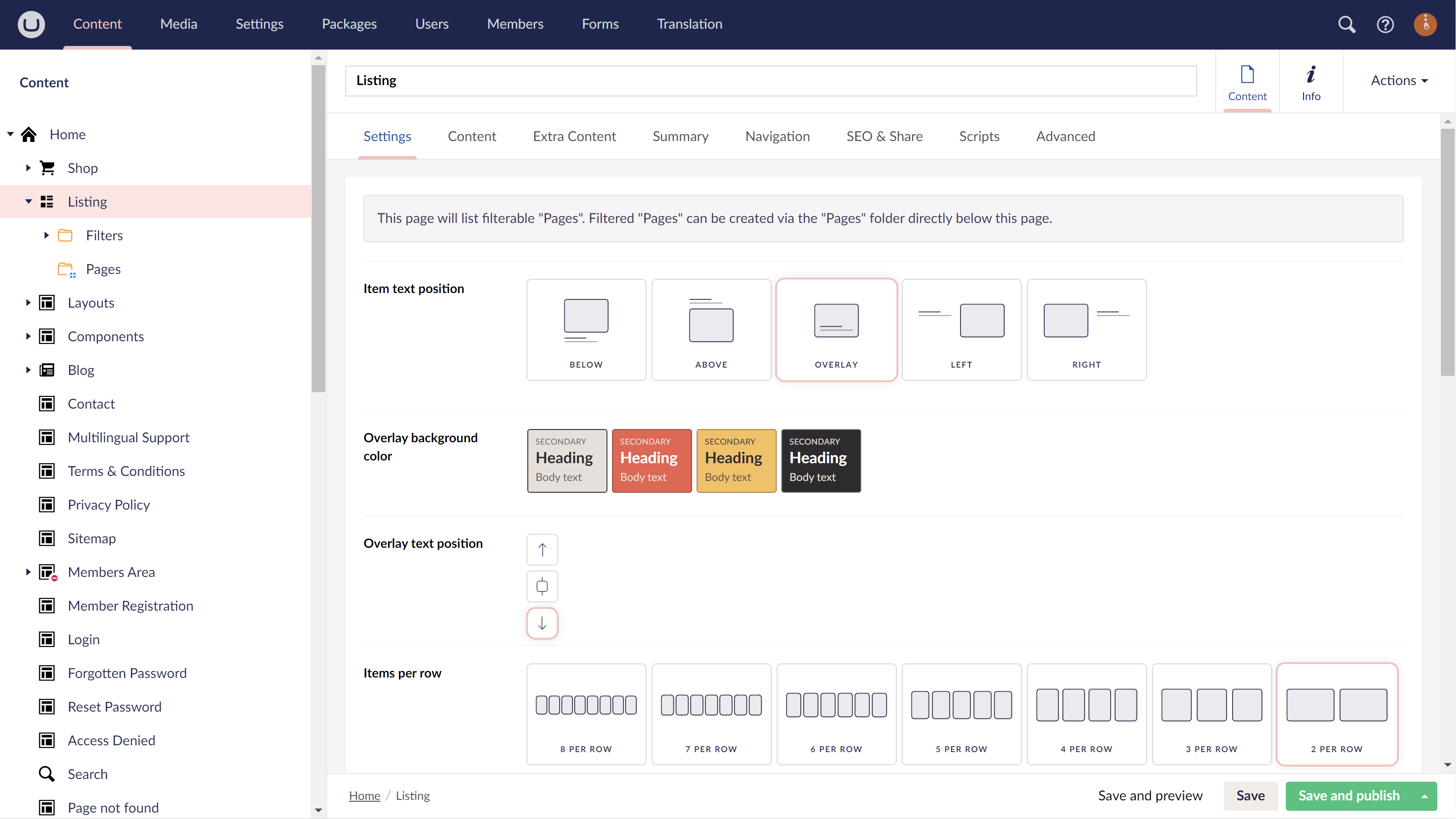Screen dimensions: 1456x819
Task: Click the Save button
Action: pos(1250,796)
